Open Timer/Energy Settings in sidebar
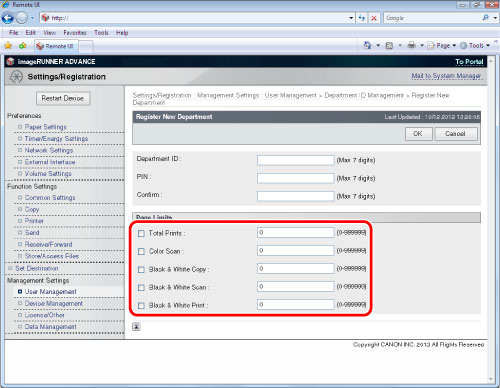The height and width of the screenshot is (388, 500). pos(56,139)
